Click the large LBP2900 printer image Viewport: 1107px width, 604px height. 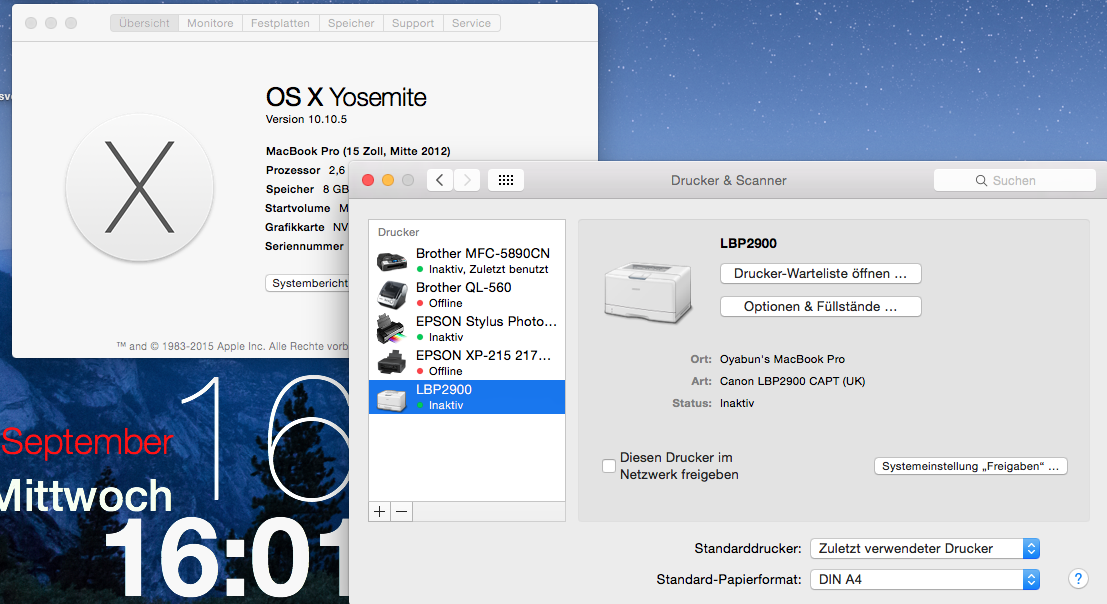point(647,291)
